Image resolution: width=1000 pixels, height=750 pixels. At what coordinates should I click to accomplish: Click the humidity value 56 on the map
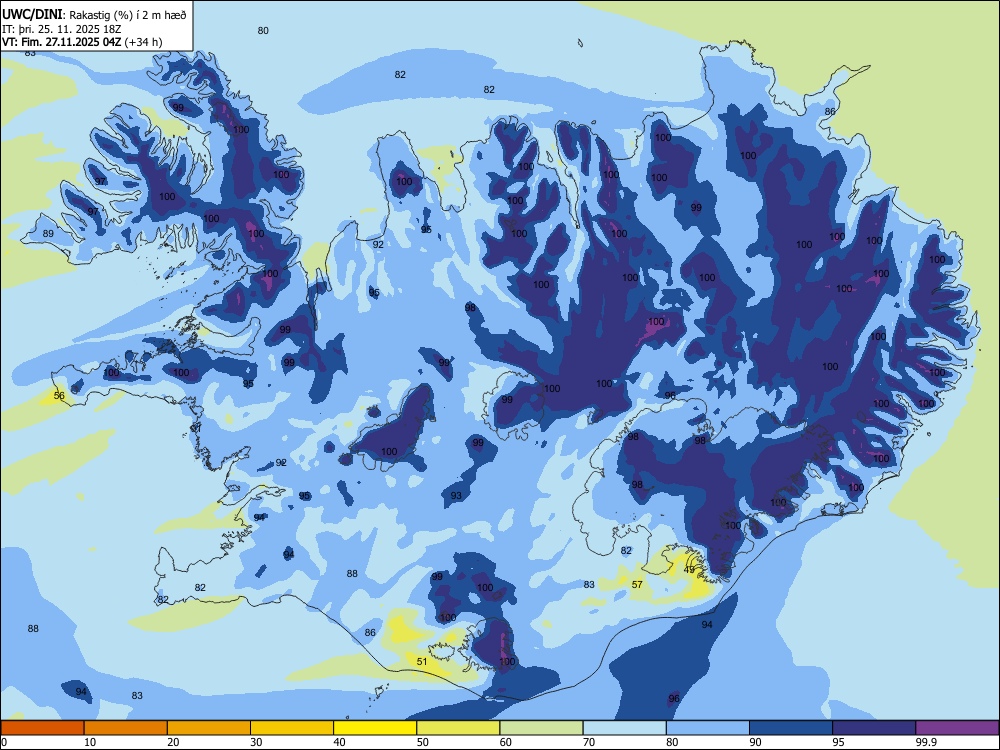[59, 395]
